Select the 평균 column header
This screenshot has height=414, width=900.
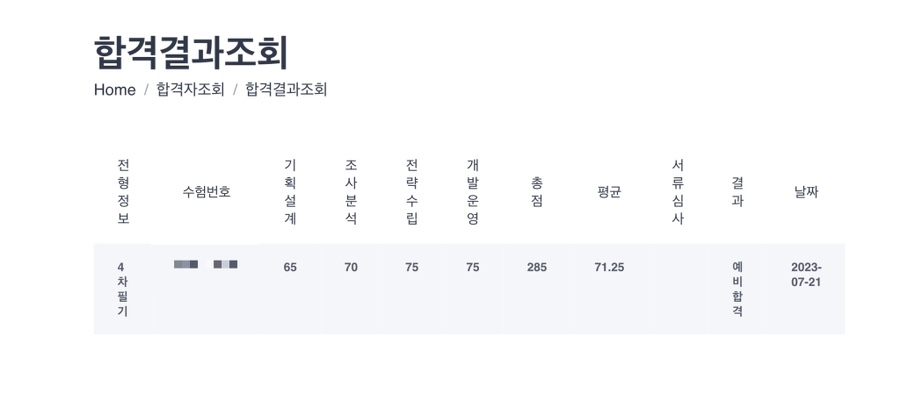pyautogui.click(x=609, y=192)
